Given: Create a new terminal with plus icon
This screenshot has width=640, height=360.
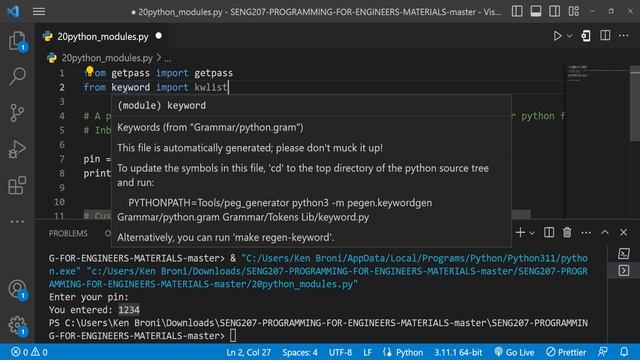Looking at the screenshot, I should point(520,233).
